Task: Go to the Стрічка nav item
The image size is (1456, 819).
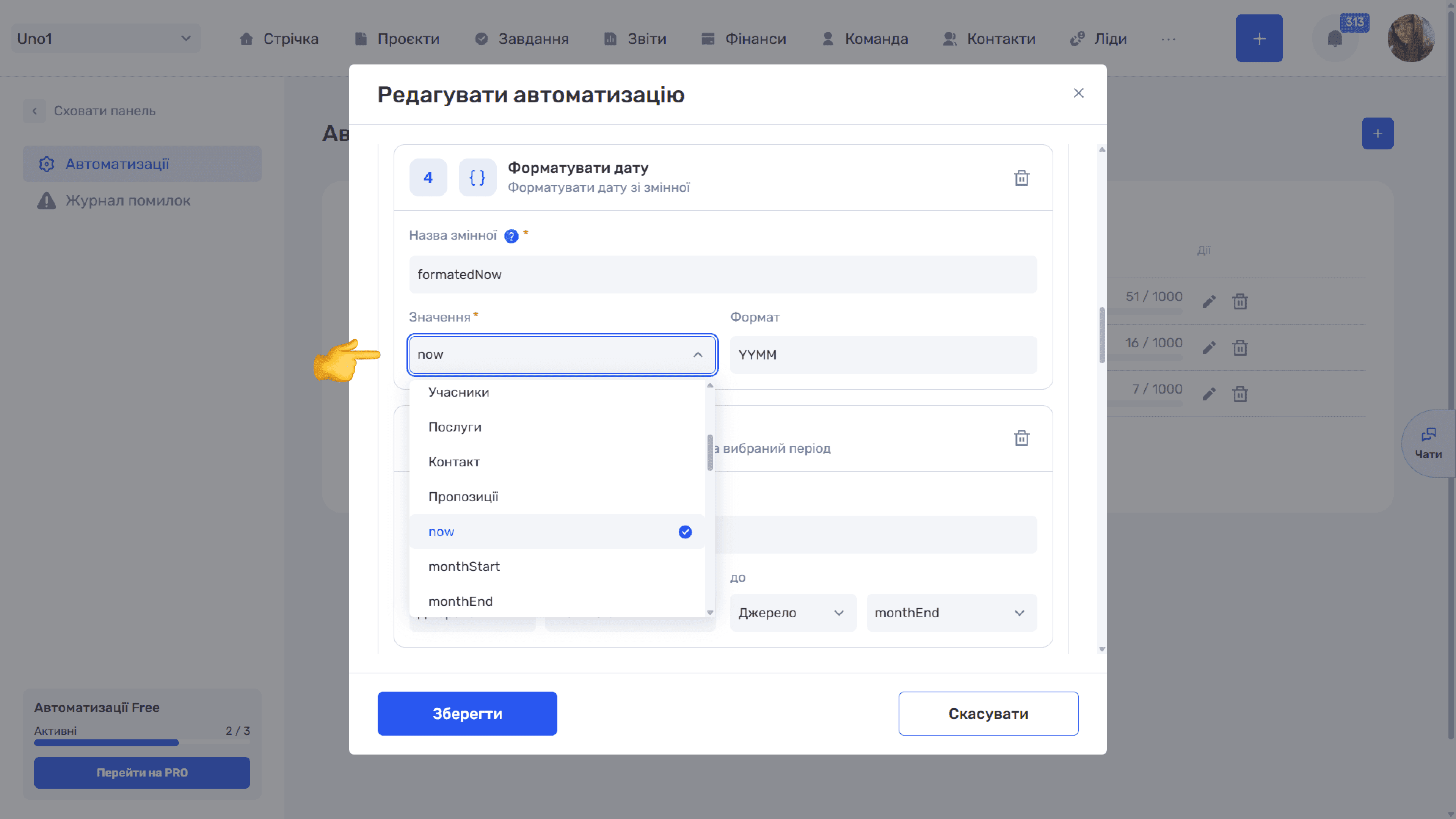Action: pyautogui.click(x=279, y=38)
